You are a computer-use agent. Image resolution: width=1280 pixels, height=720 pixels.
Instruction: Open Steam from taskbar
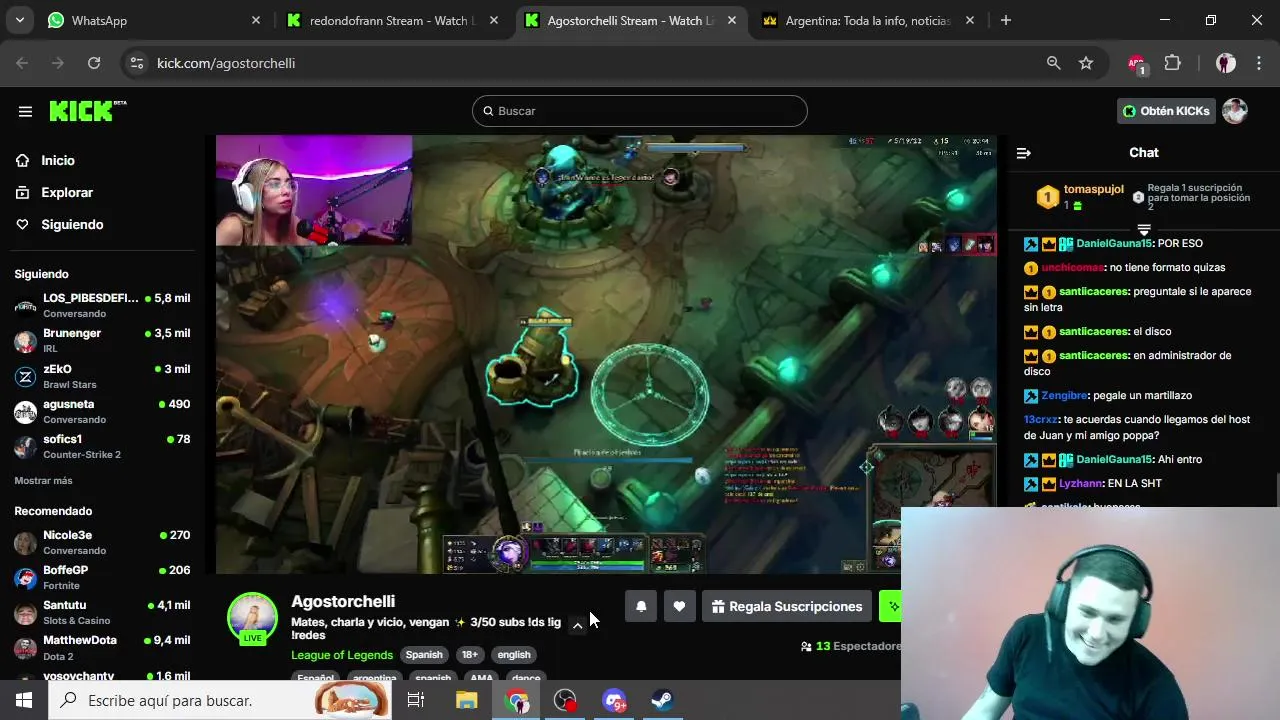point(662,700)
